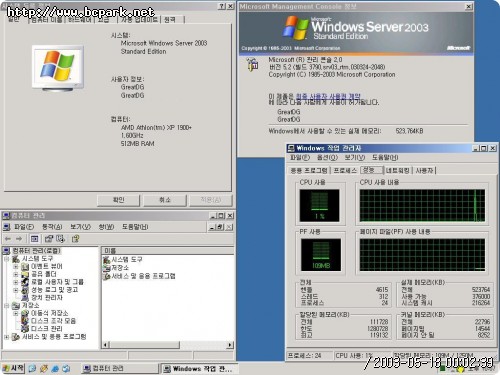The width and height of the screenshot is (500, 375).
Task: Click the 확인 button in System Properties
Action: 118,200
